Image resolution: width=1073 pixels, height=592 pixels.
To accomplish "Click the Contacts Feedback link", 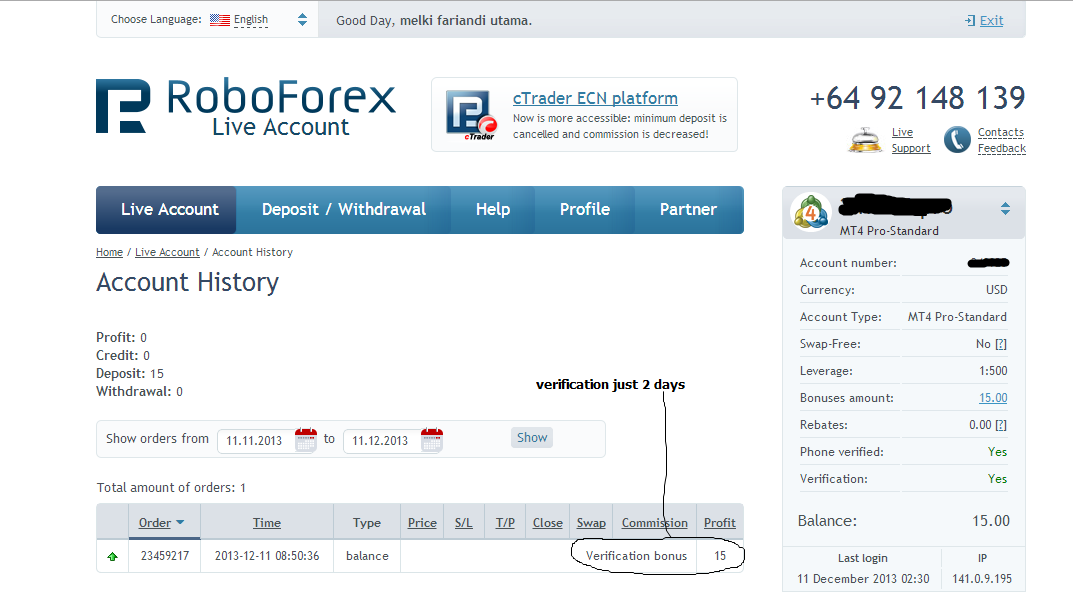I will pyautogui.click(x=1001, y=140).
